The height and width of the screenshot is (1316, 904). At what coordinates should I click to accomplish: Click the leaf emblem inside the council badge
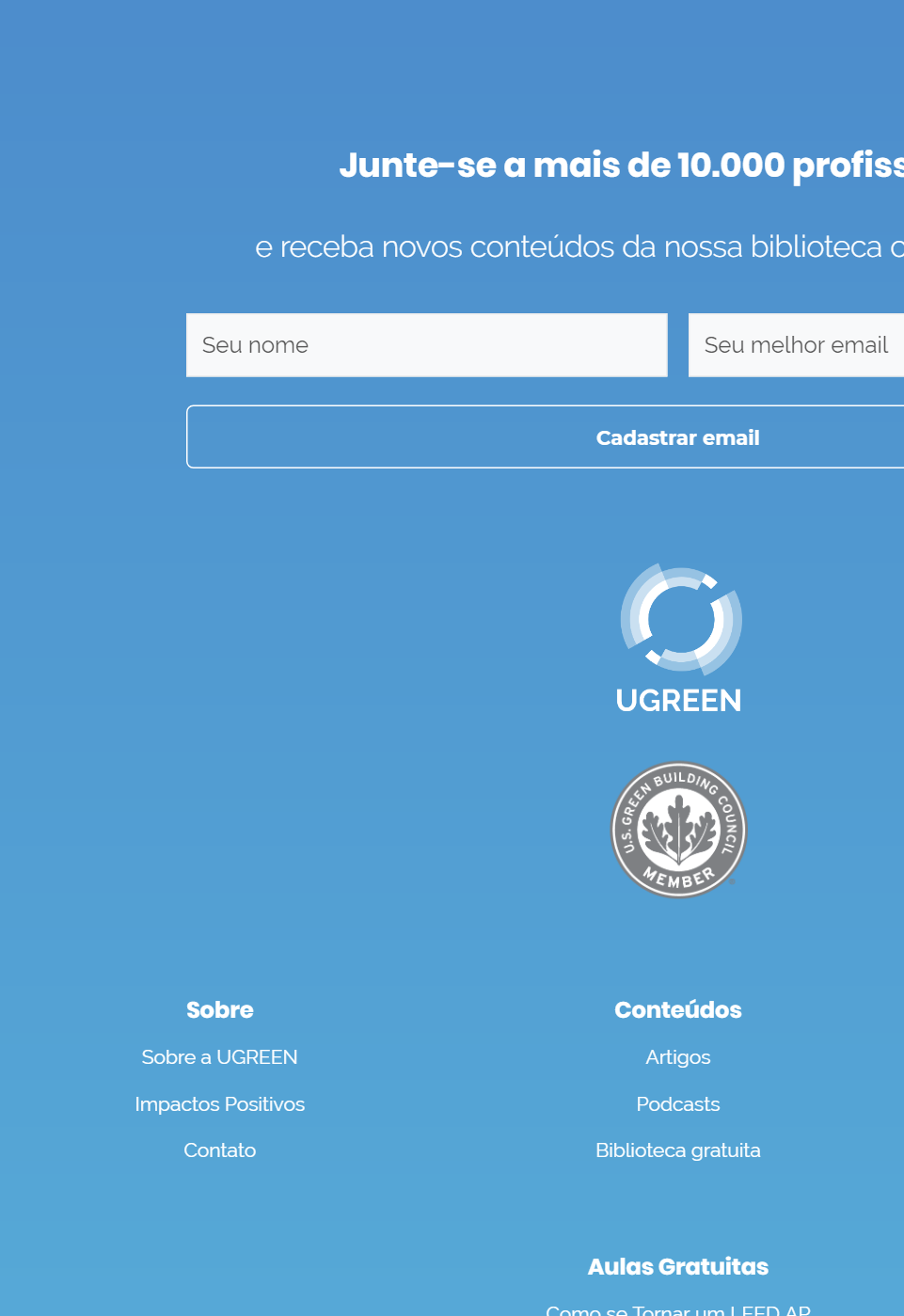click(x=678, y=829)
